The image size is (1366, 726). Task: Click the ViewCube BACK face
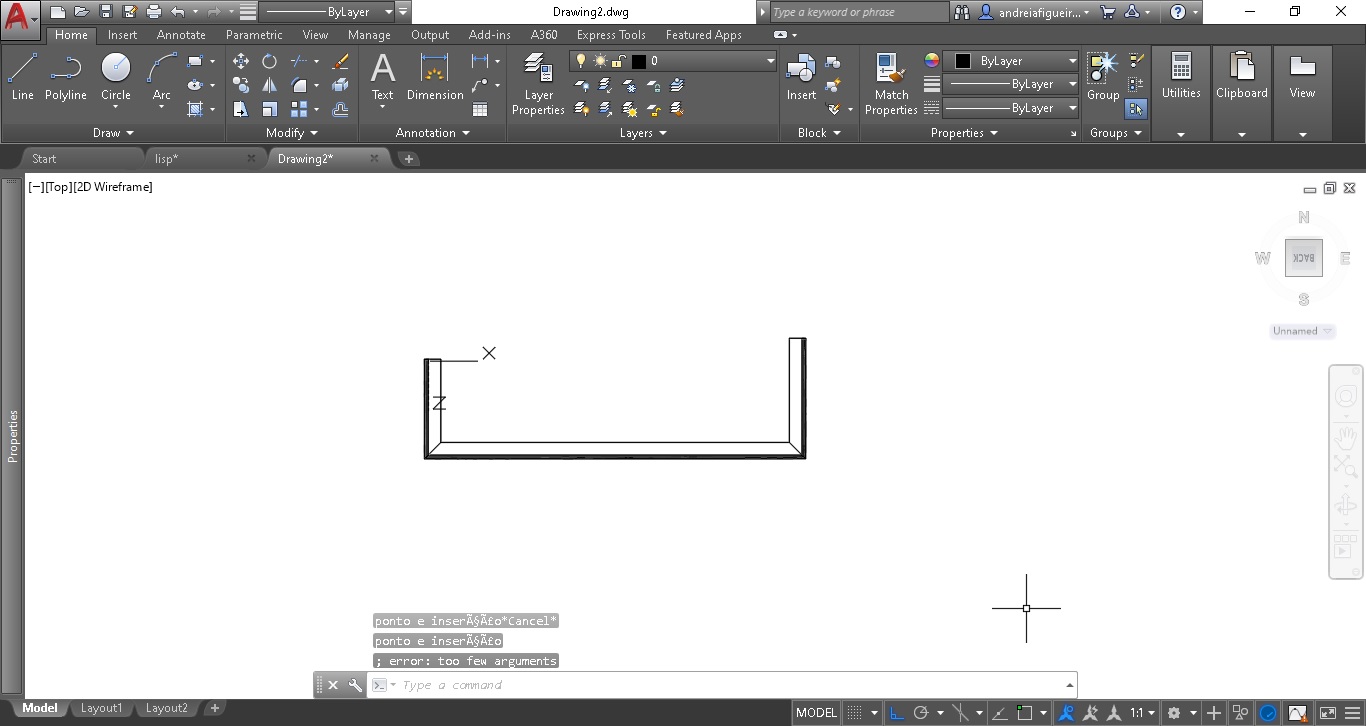[1304, 258]
